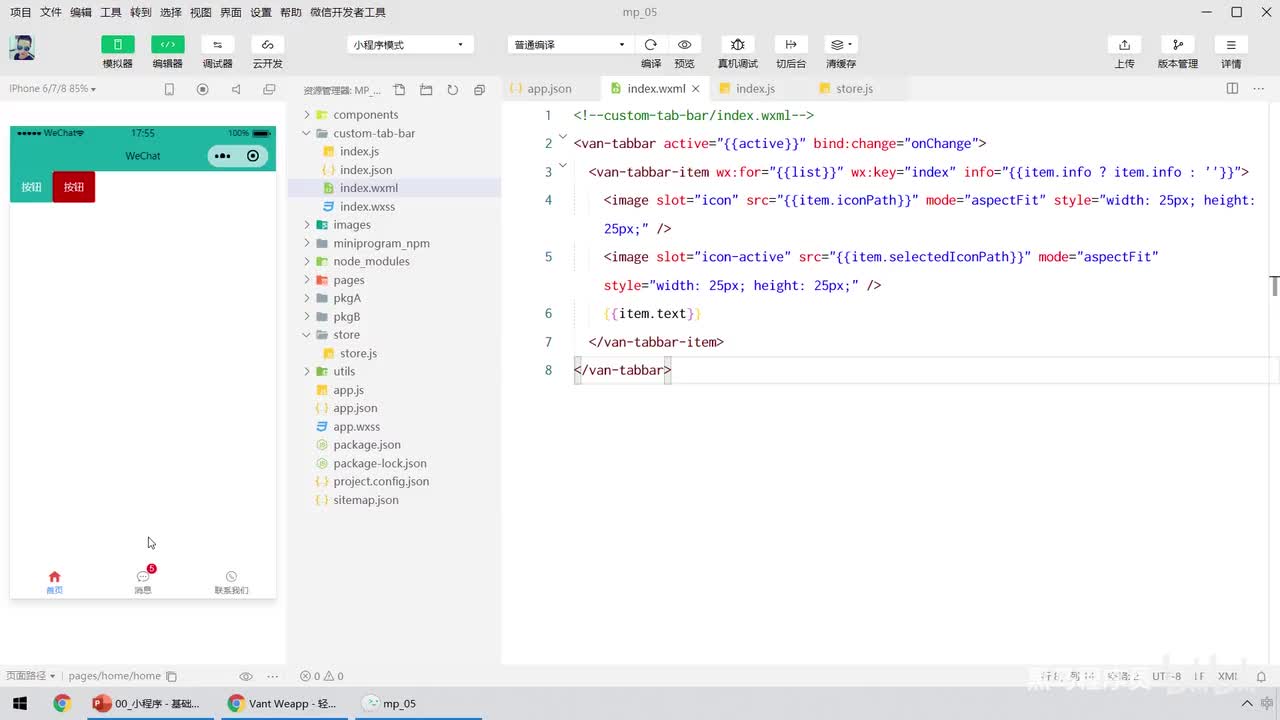Image resolution: width=1280 pixels, height=720 pixels.
Task: Open the 工具 menu
Action: [x=111, y=12]
